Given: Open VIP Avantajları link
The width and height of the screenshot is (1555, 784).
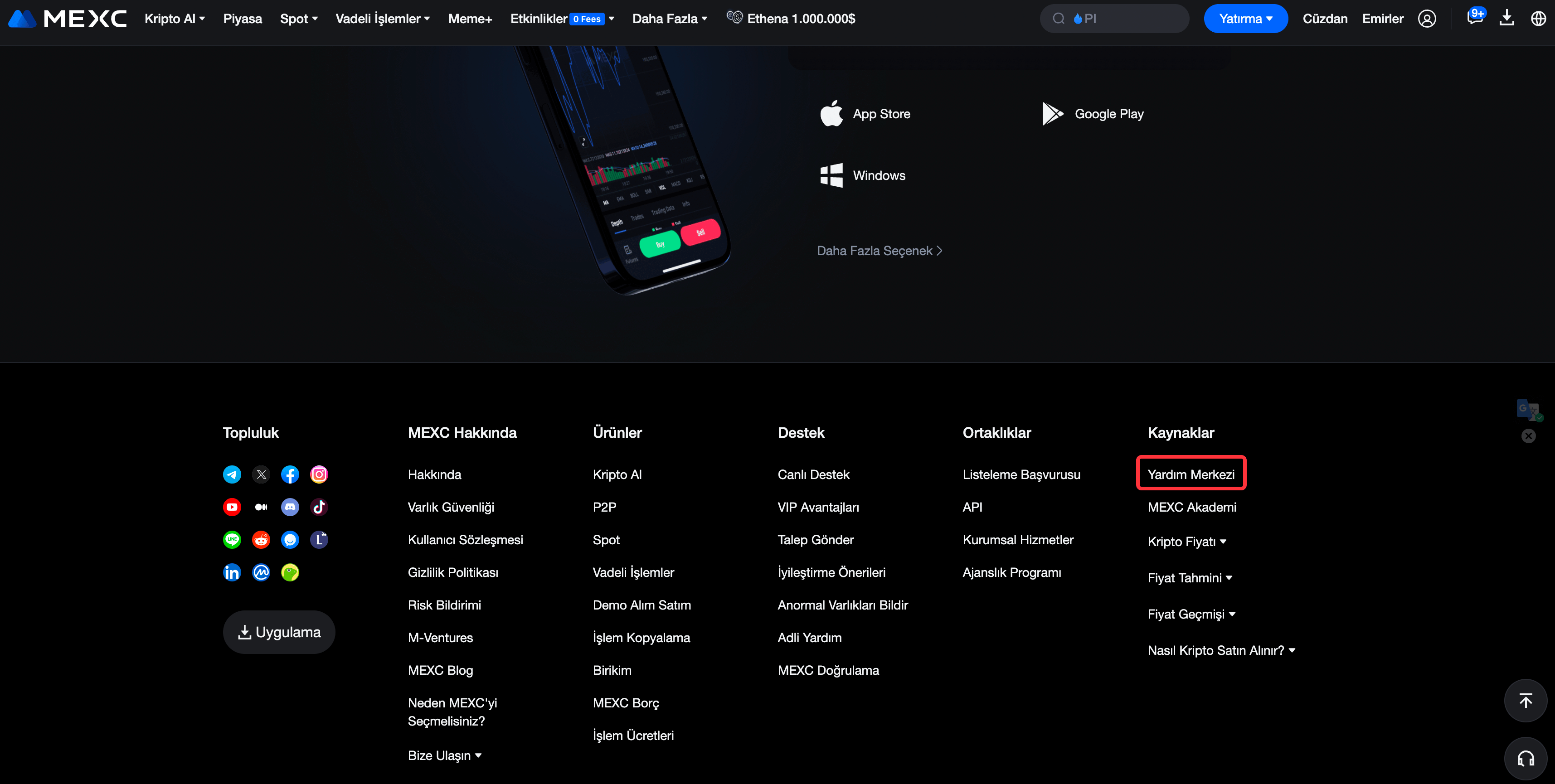Looking at the screenshot, I should click(x=818, y=507).
